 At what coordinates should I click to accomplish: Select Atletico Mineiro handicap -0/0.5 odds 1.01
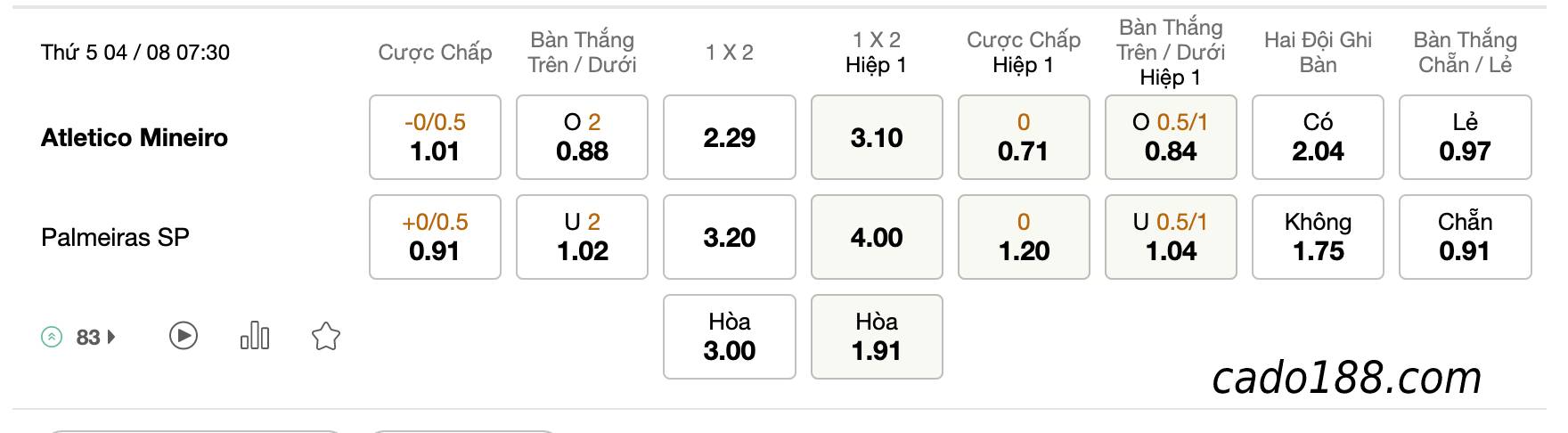[435, 137]
